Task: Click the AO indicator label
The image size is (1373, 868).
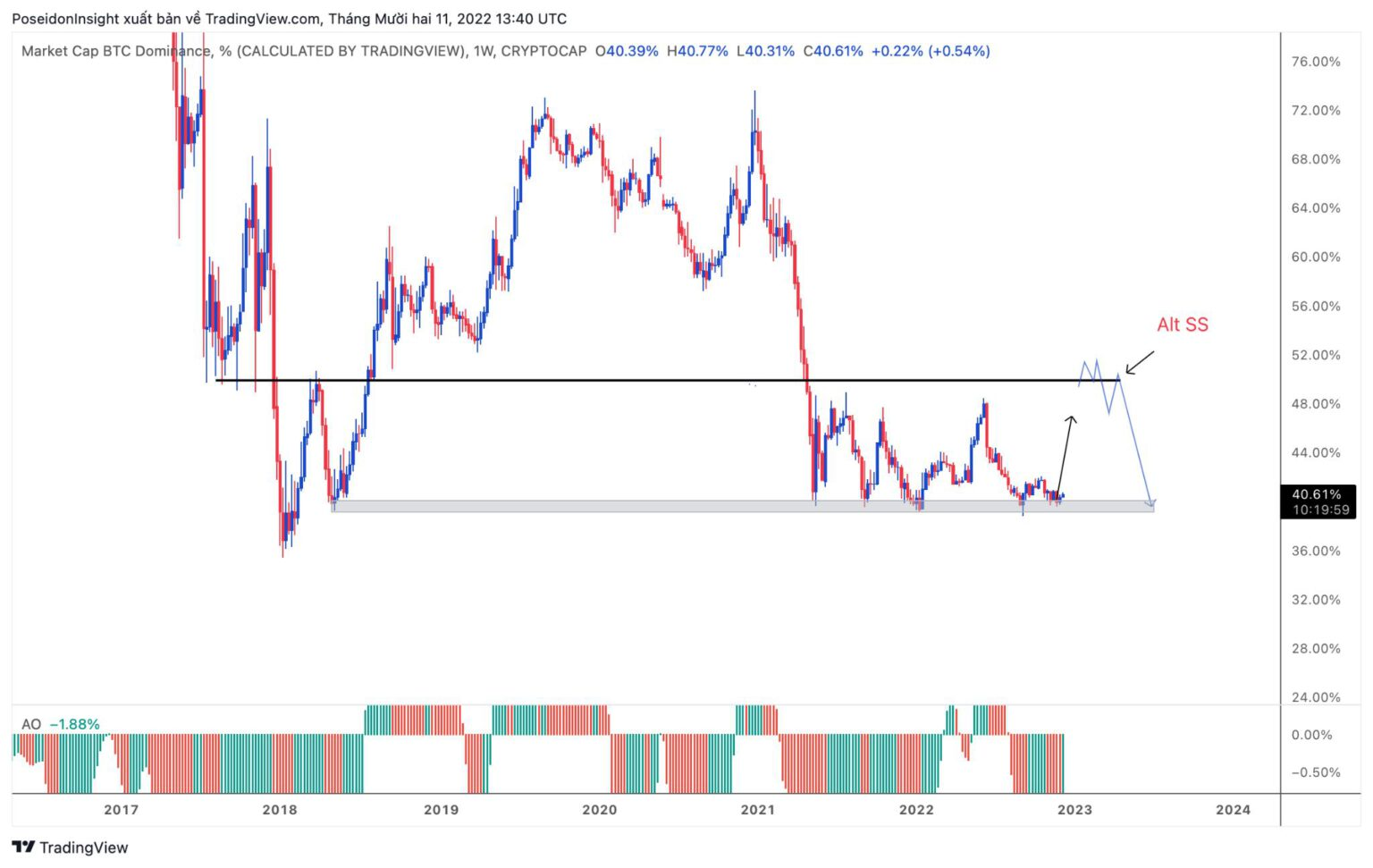Action: pos(31,724)
